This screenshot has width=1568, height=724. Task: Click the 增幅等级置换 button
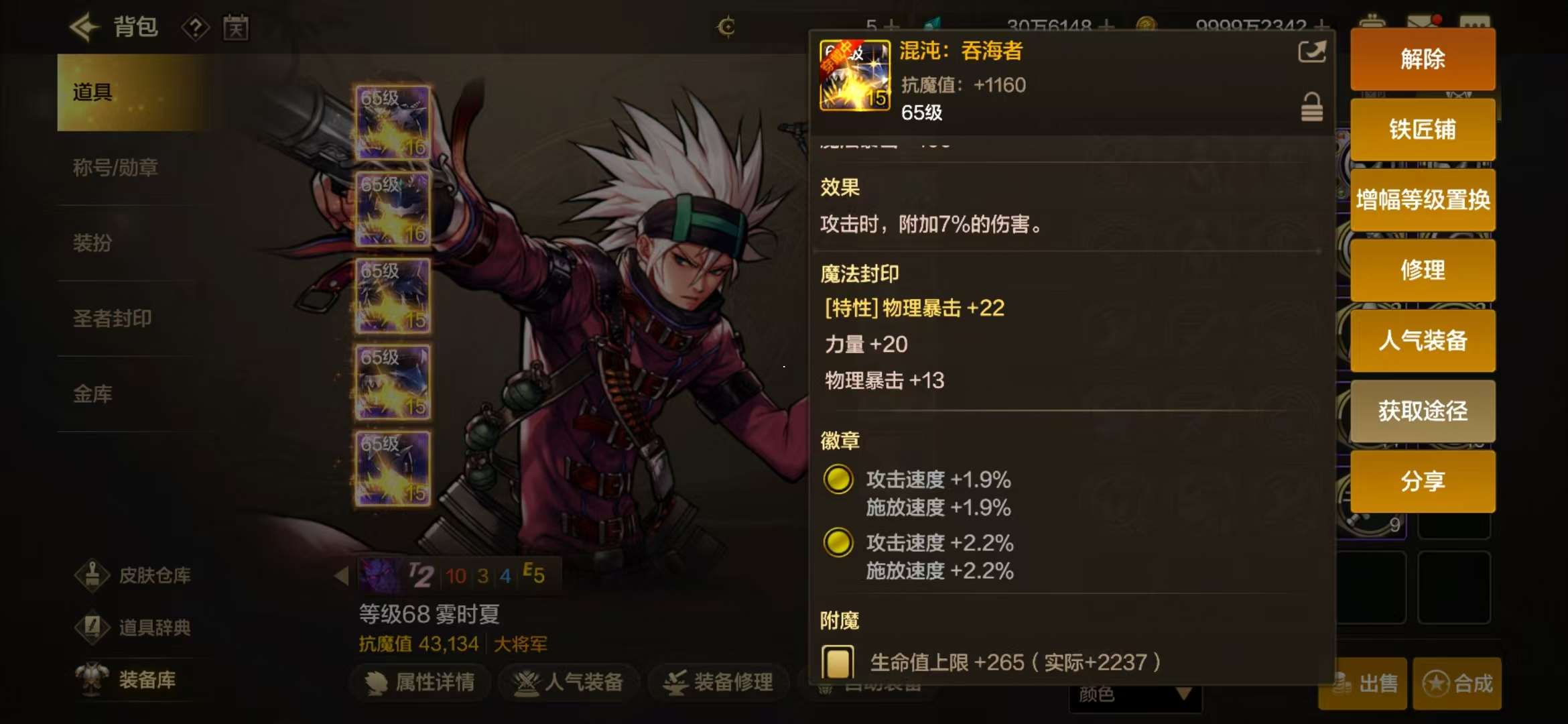click(1423, 200)
